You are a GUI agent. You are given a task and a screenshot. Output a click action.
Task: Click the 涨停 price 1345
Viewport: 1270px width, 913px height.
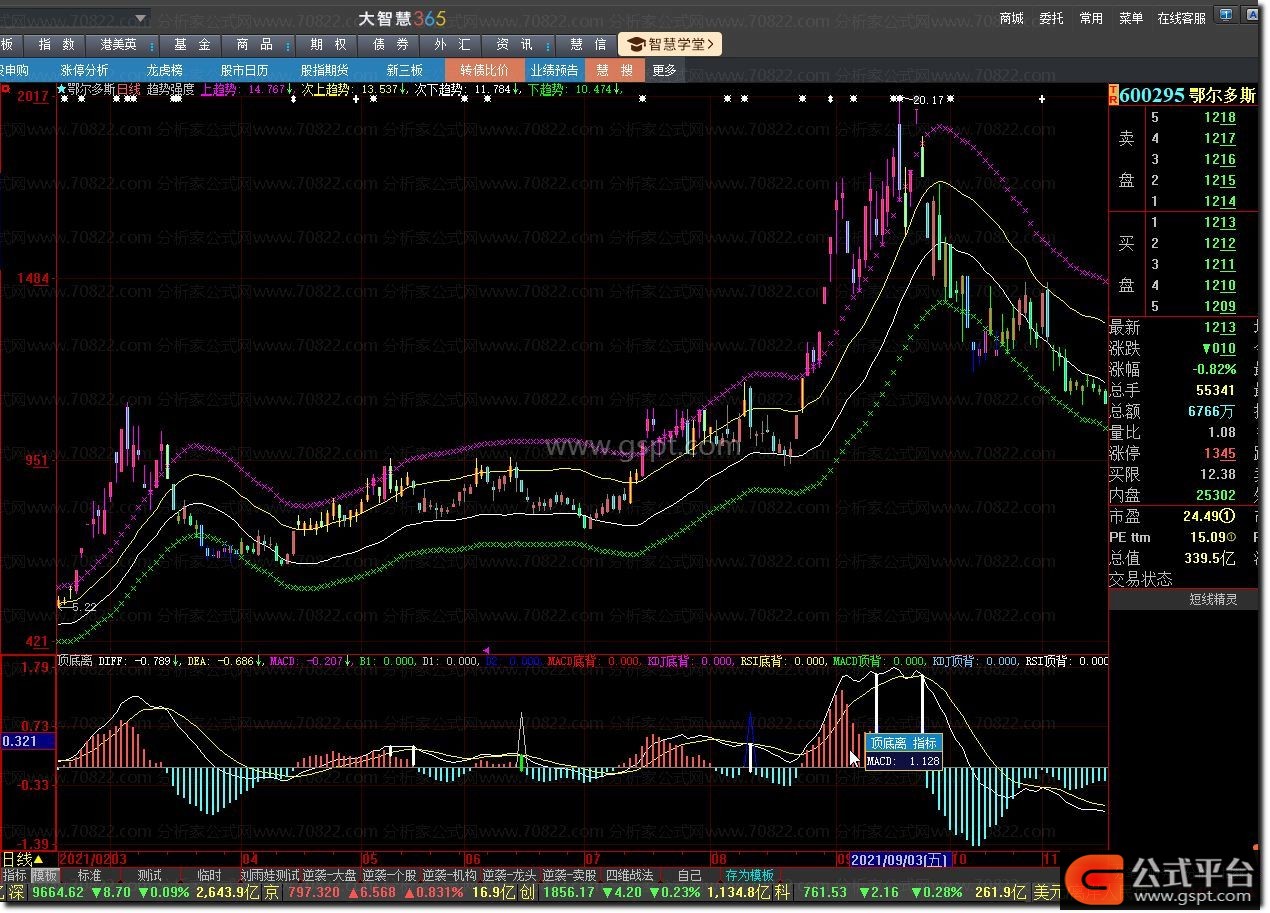(1218, 453)
